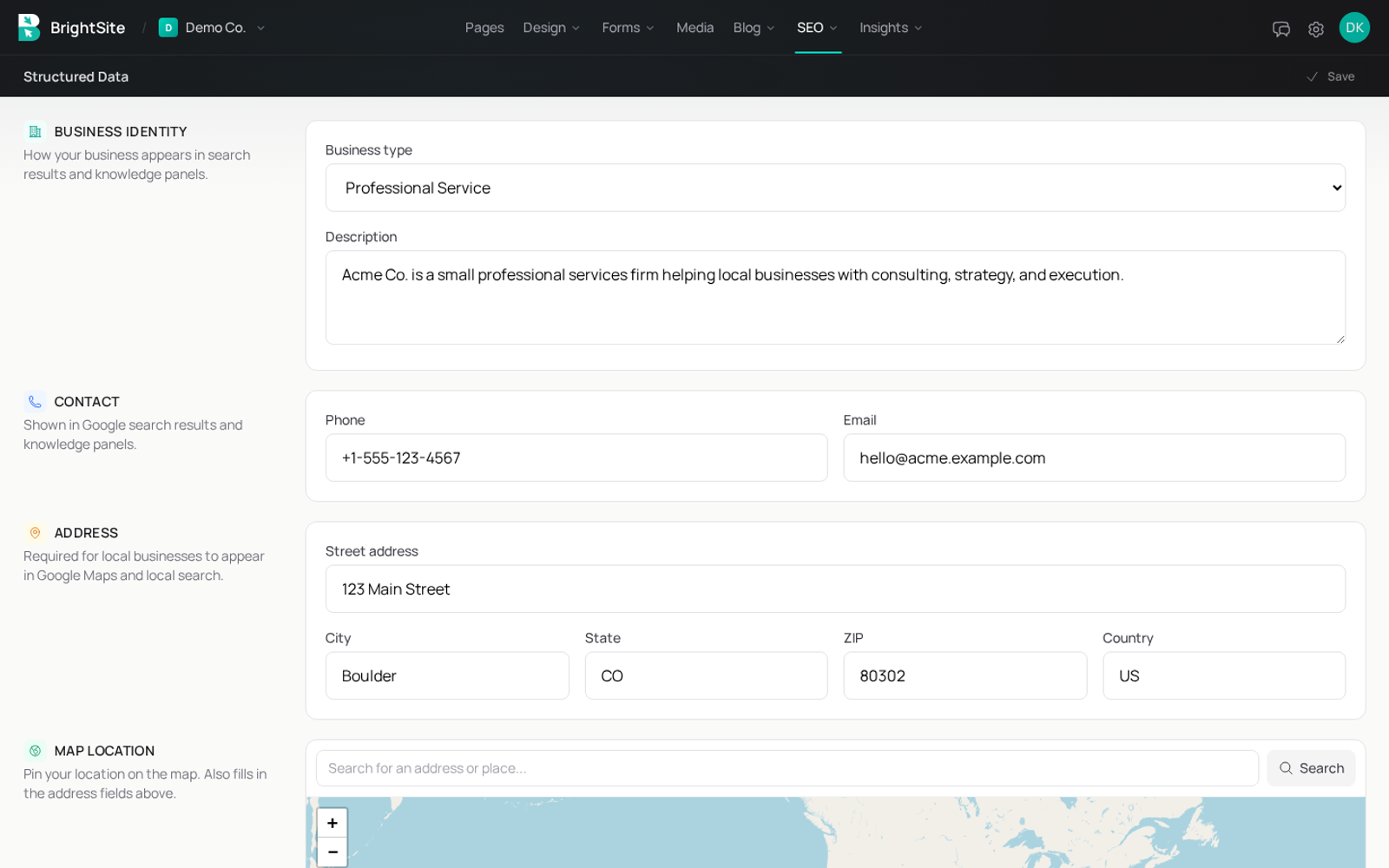The width and height of the screenshot is (1389, 868).
Task: Click the ZIP field with 80302
Action: click(964, 675)
